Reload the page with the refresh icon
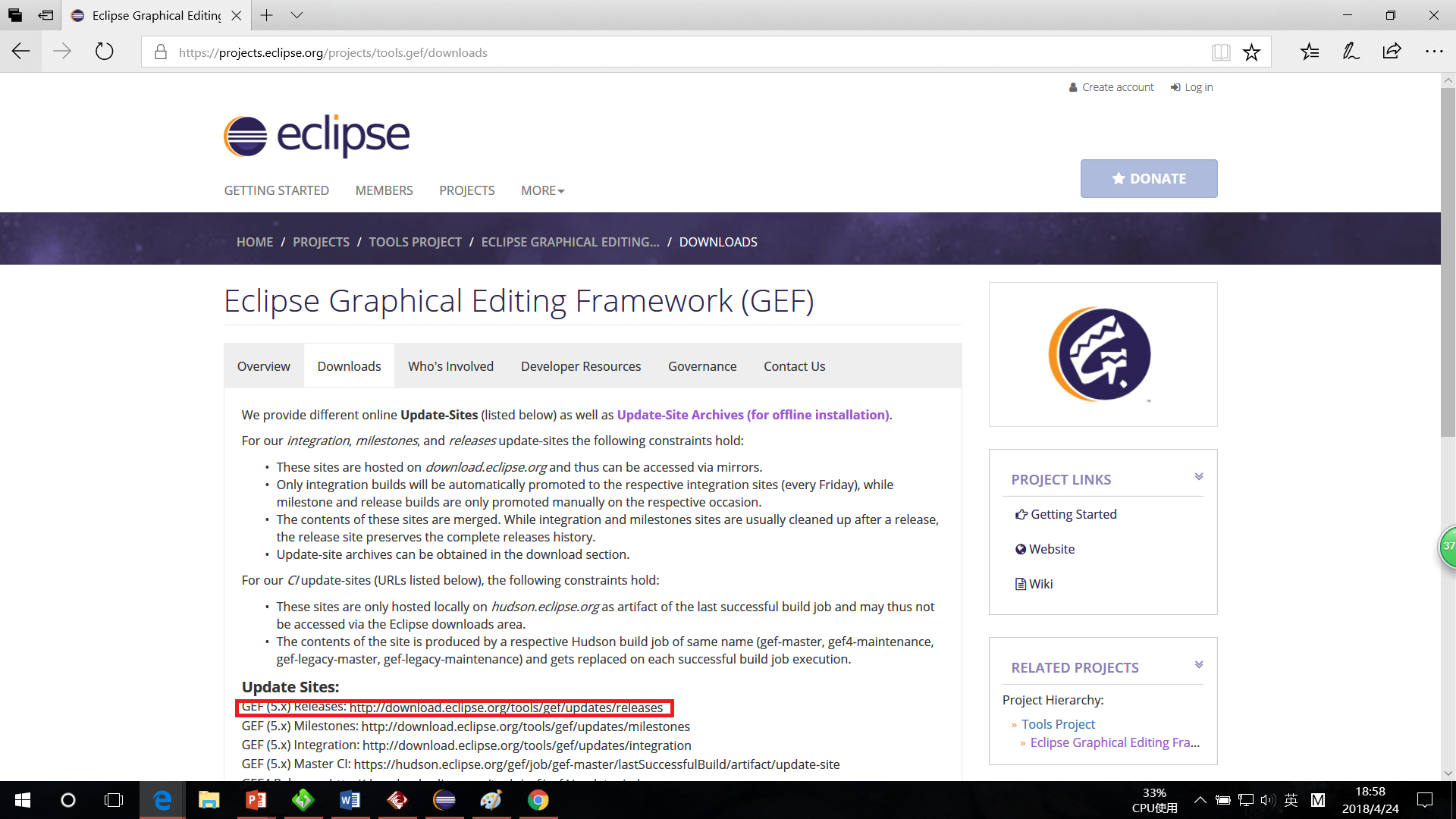This screenshot has width=1456, height=819. coord(105,52)
